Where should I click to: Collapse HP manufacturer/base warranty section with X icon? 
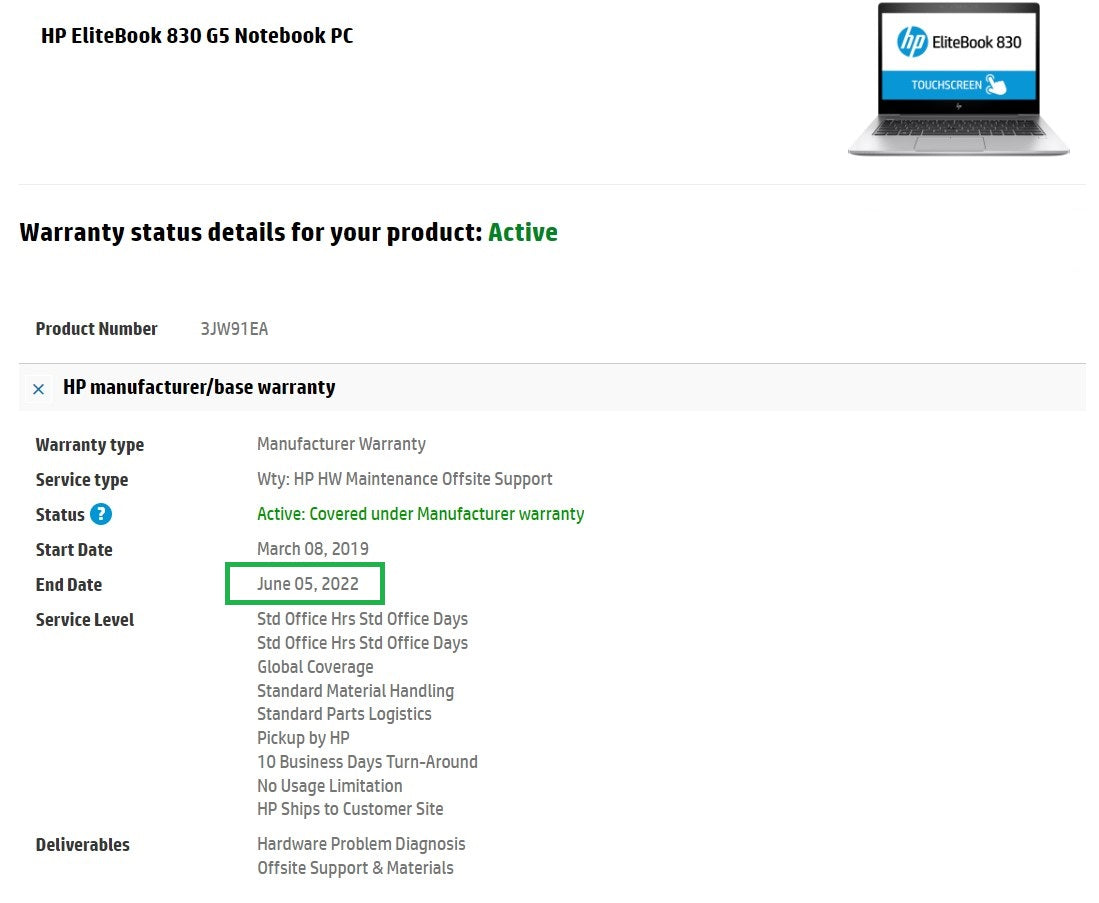[x=39, y=388]
